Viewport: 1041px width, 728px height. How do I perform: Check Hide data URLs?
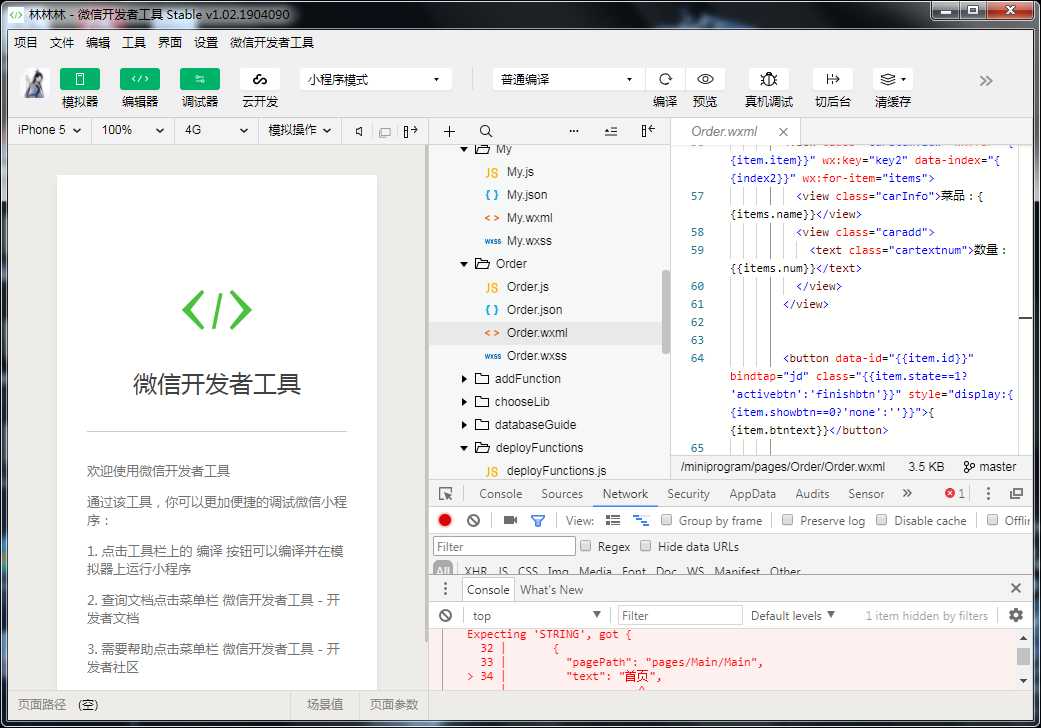[645, 546]
